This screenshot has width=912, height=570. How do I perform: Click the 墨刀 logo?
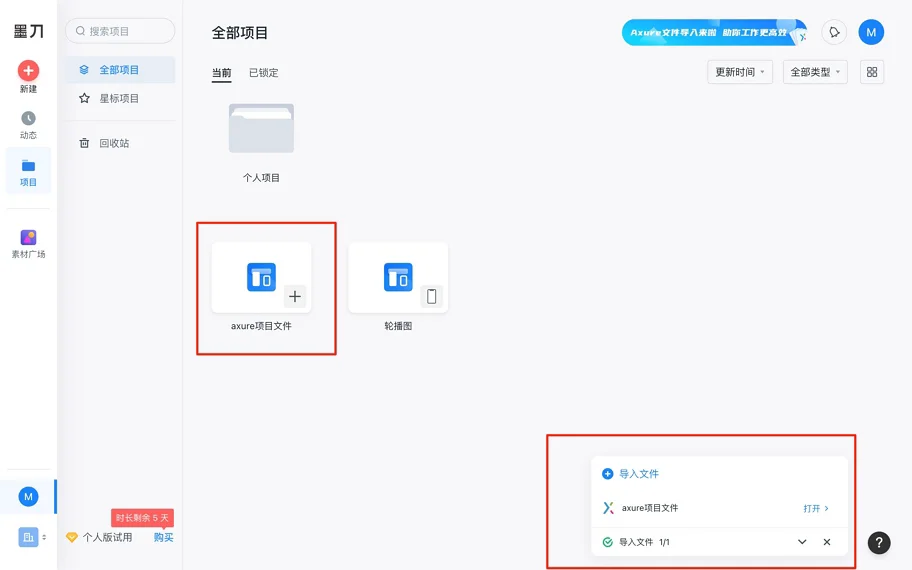pyautogui.click(x=28, y=31)
